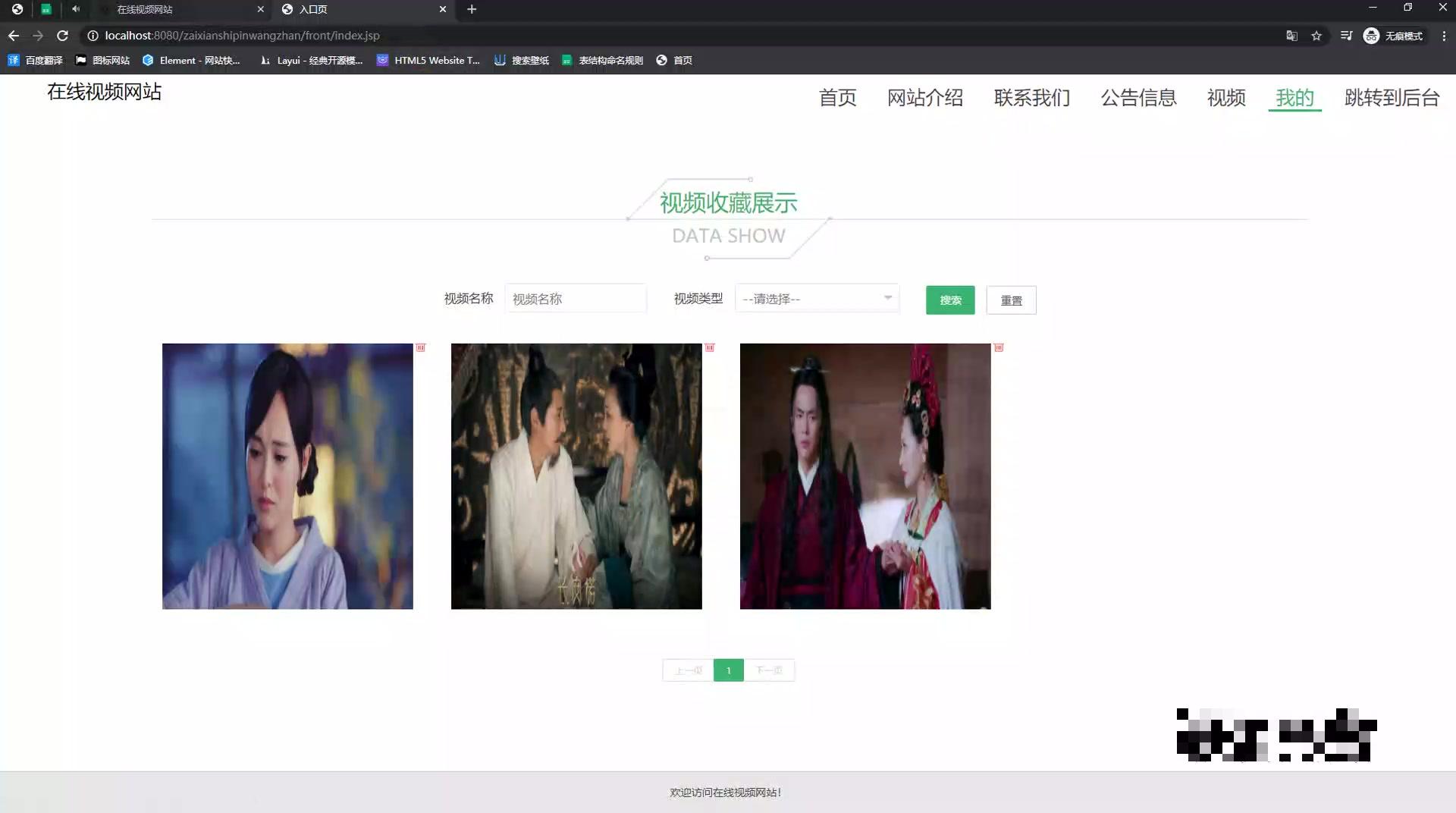Click the 在线视频网站 site logo text
This screenshot has width=1456, height=813.
(x=105, y=92)
